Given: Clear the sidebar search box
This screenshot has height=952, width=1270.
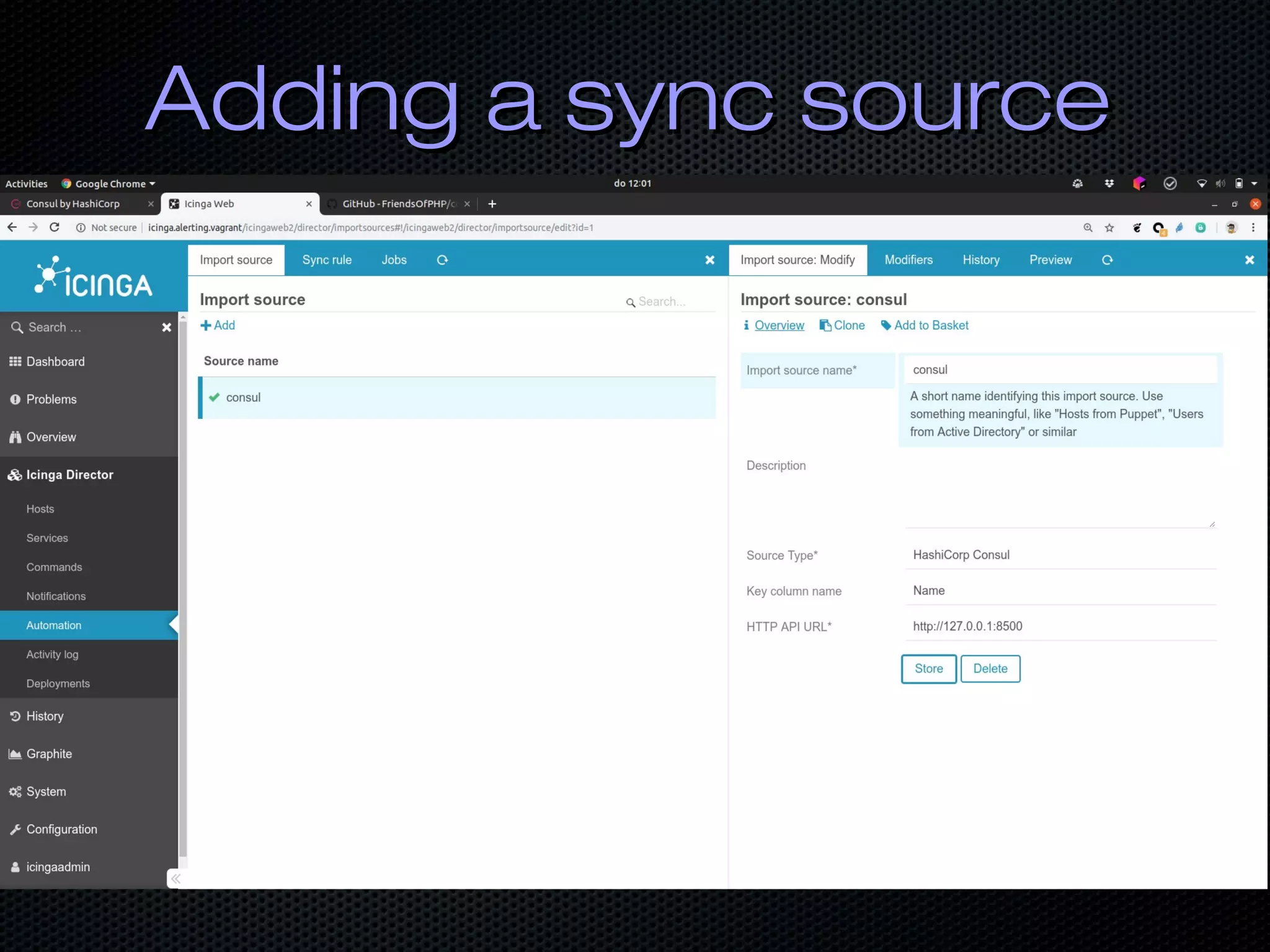Looking at the screenshot, I should click(166, 327).
